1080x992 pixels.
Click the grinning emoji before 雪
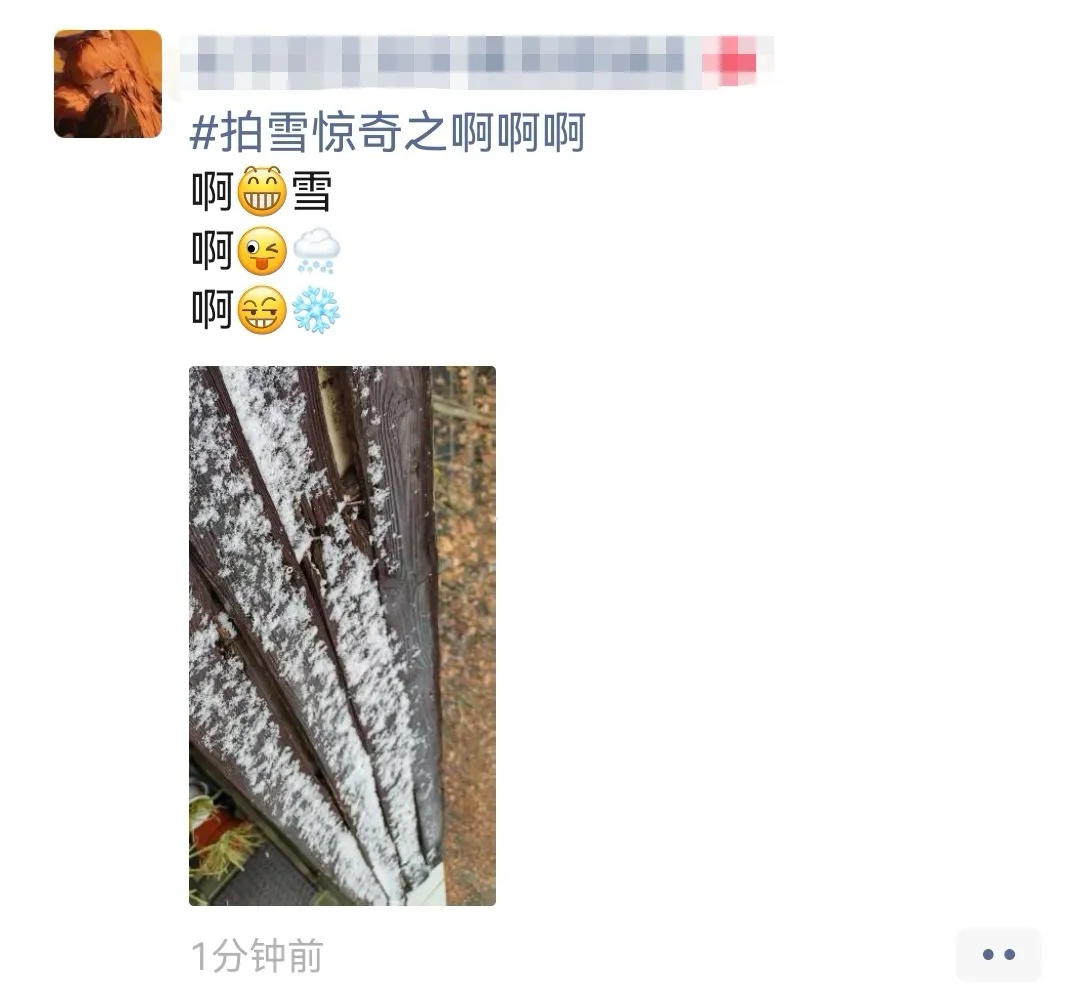262,192
